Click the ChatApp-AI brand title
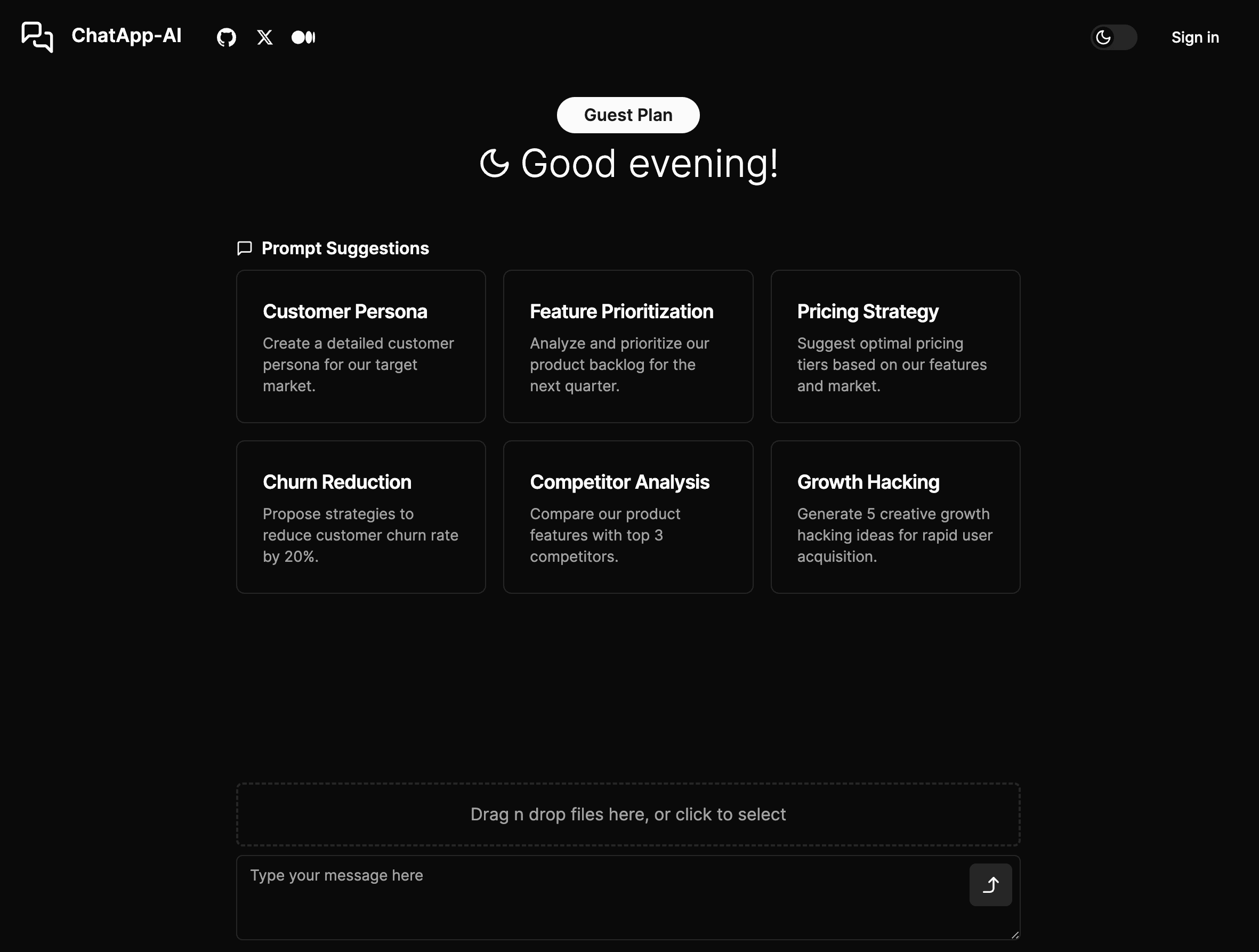This screenshot has width=1259, height=952. (x=126, y=36)
